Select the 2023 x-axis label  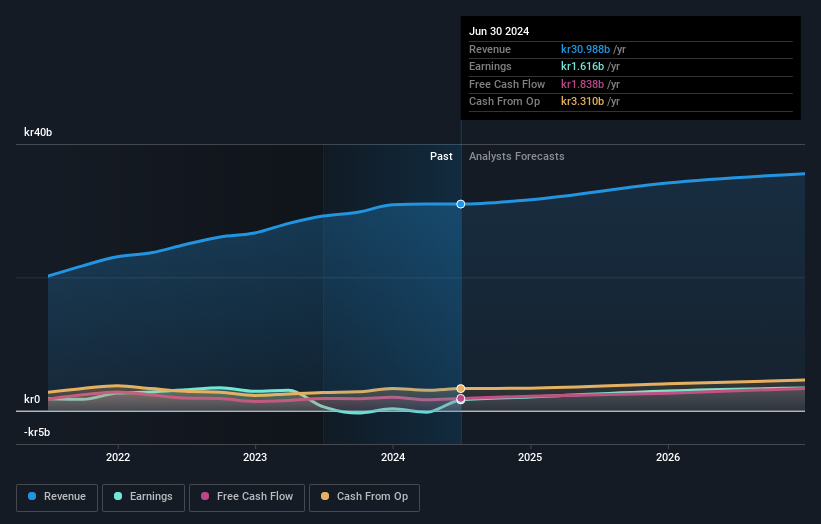[255, 457]
